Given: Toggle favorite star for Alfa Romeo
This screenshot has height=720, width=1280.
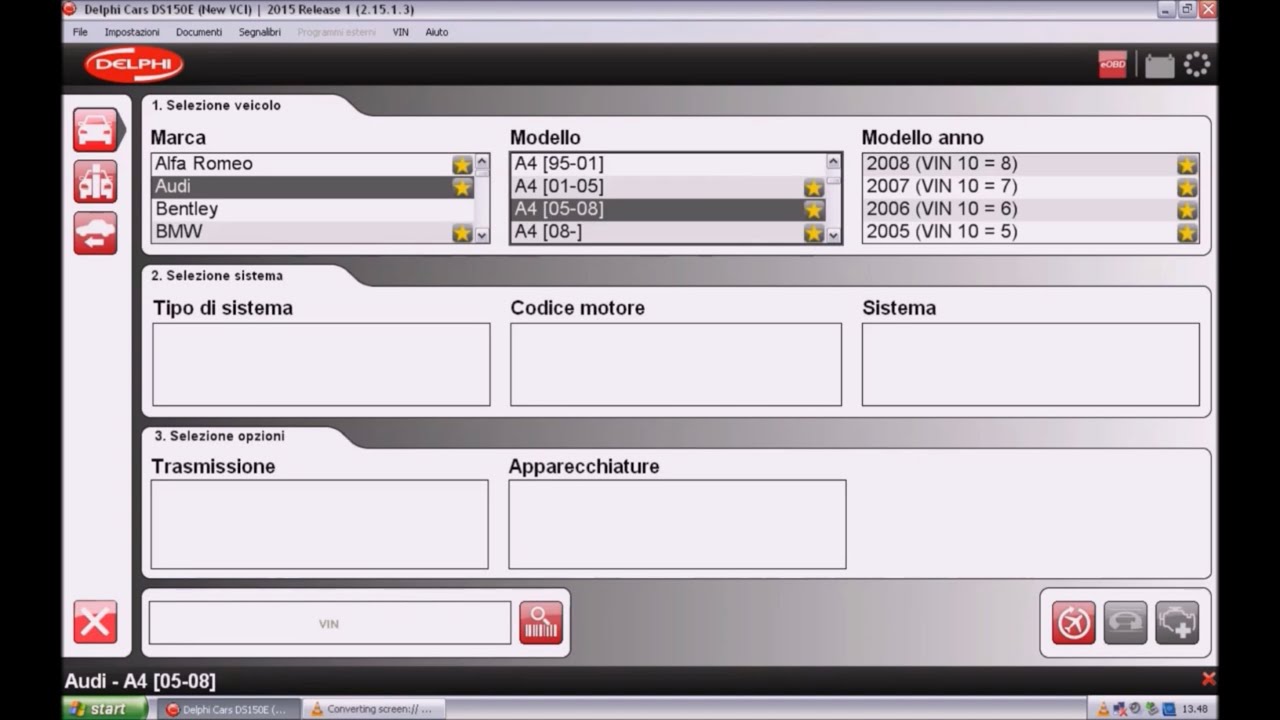Looking at the screenshot, I should (462, 165).
